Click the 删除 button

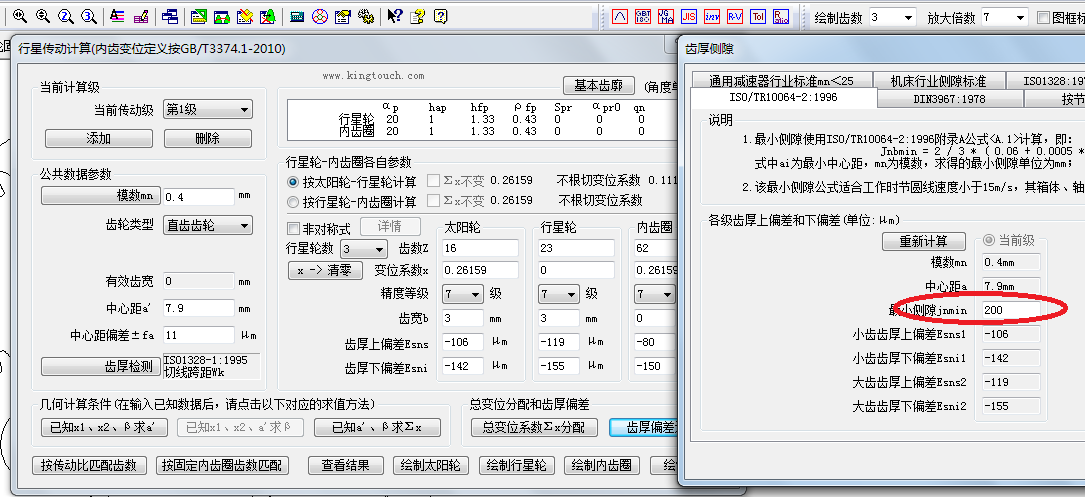[x=208, y=138]
